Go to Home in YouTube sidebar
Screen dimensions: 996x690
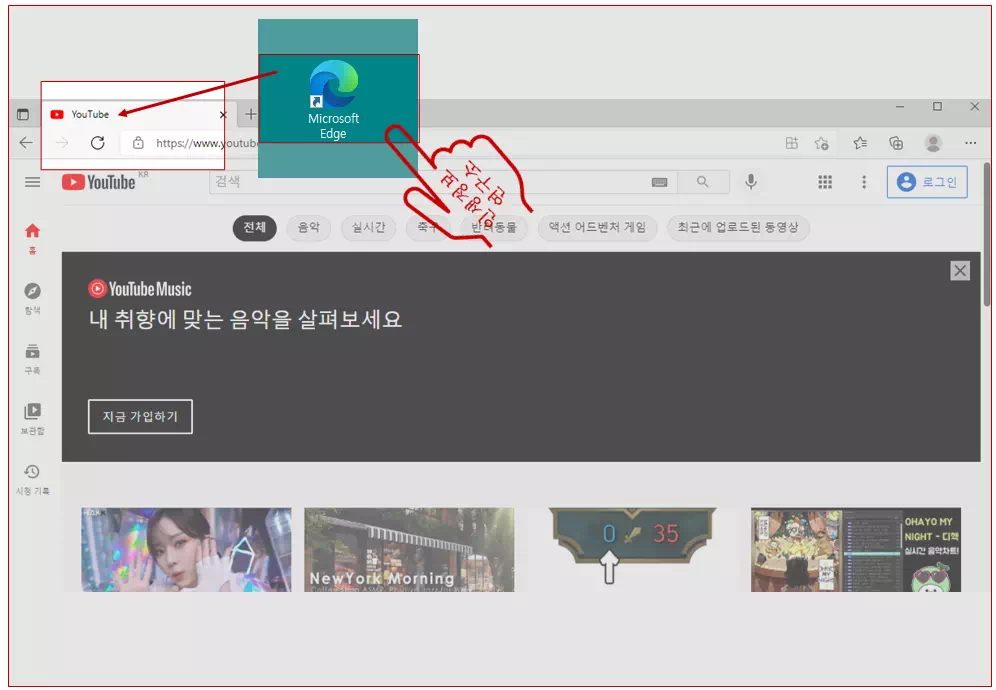[32, 238]
